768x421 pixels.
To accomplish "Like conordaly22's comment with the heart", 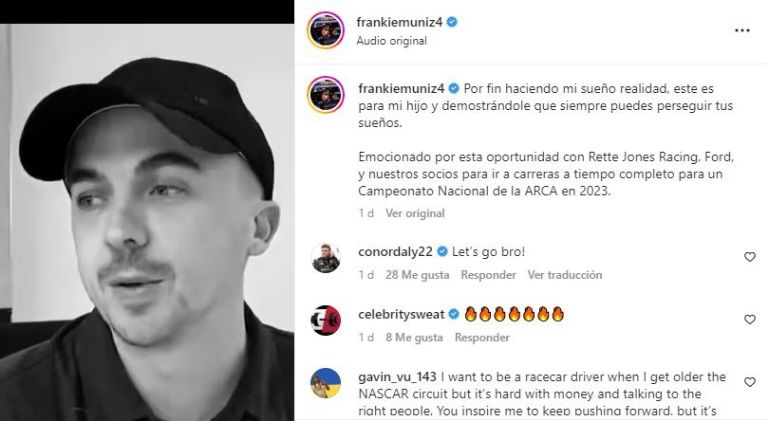I will tap(750, 257).
